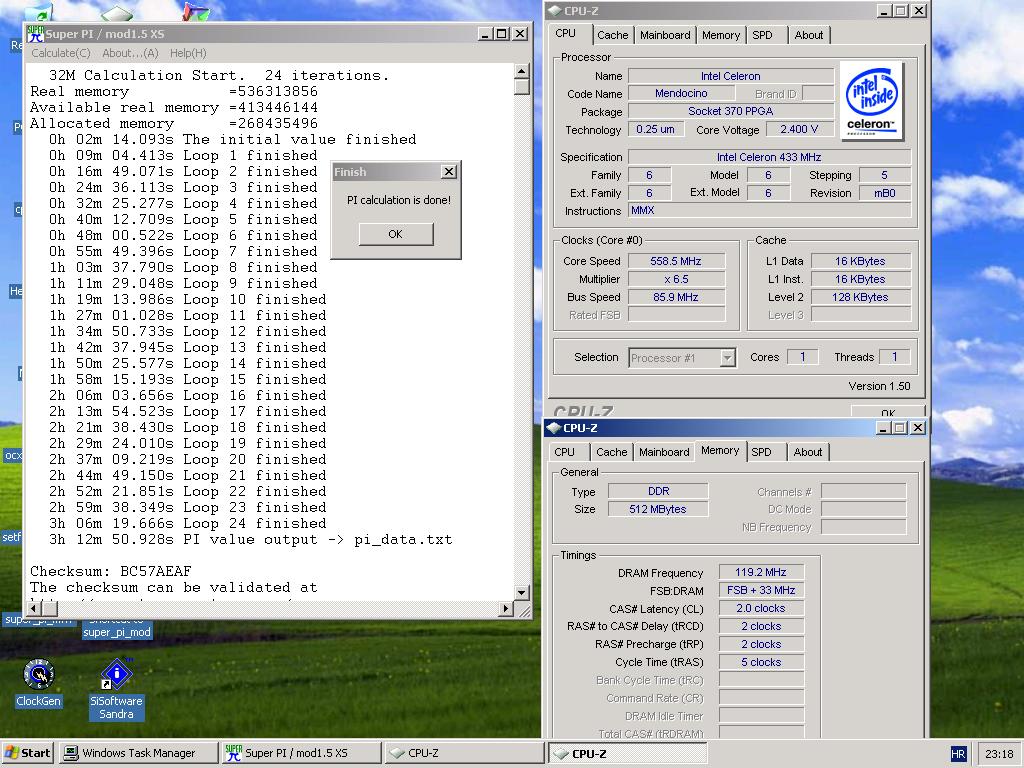Open the Calculate(C) menu
This screenshot has width=1024, height=768.
pyautogui.click(x=61, y=53)
